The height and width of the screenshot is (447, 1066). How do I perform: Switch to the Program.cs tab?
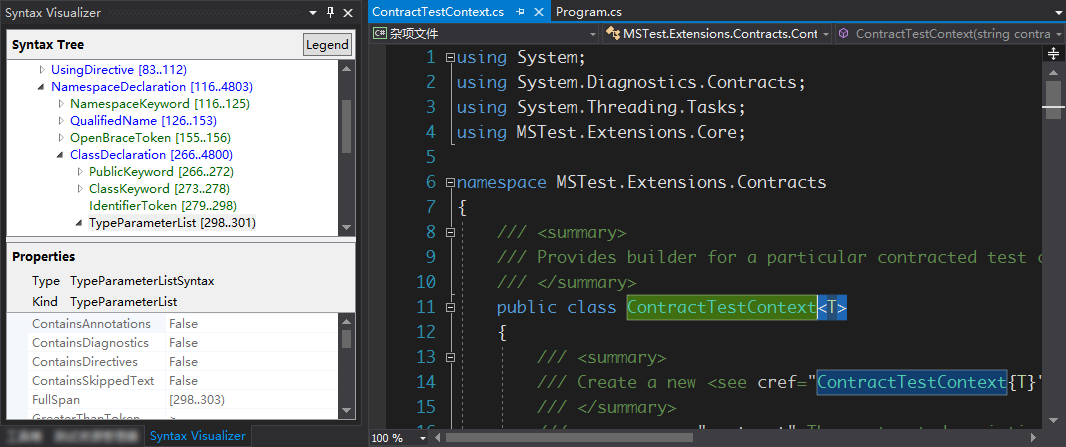pos(588,12)
